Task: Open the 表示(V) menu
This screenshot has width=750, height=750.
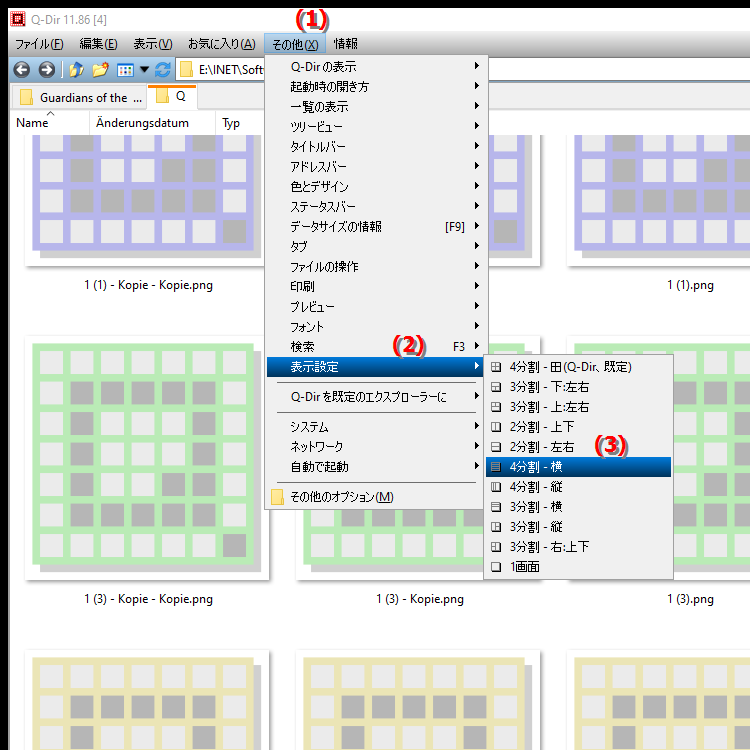Action: [x=153, y=44]
